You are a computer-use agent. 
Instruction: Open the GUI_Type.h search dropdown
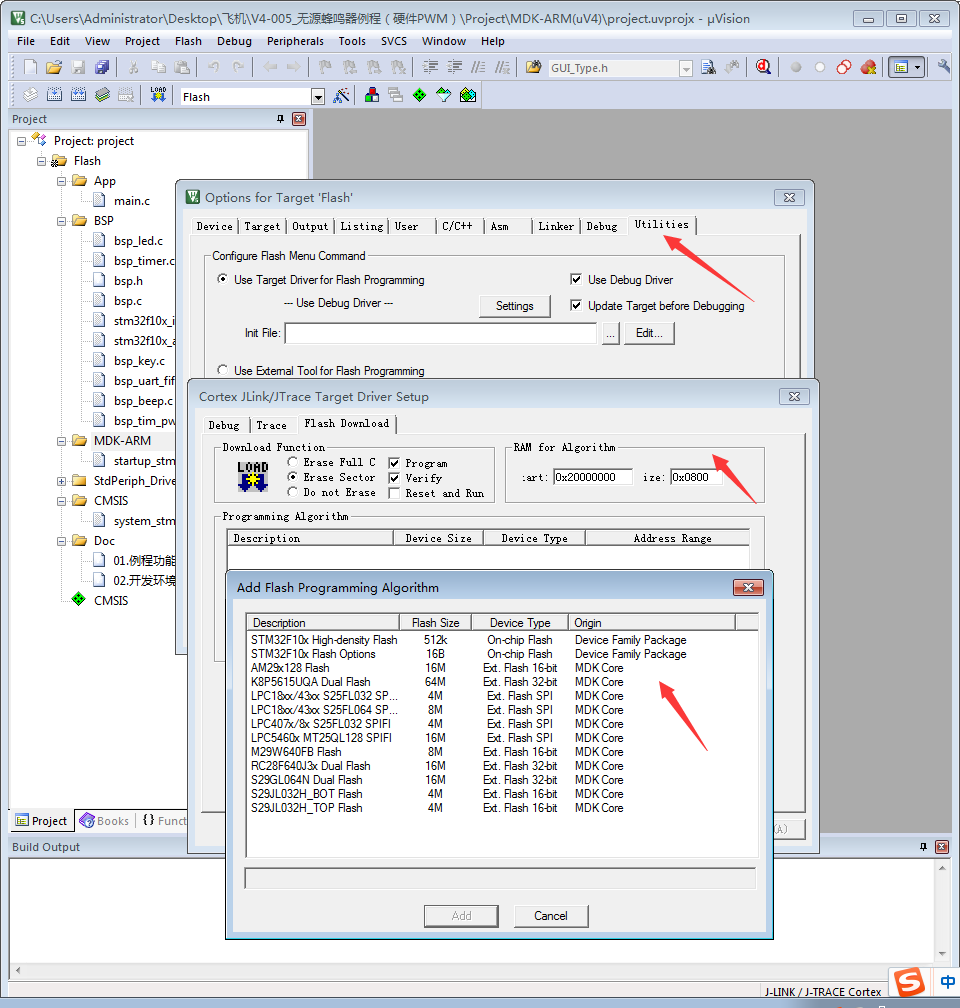point(686,68)
